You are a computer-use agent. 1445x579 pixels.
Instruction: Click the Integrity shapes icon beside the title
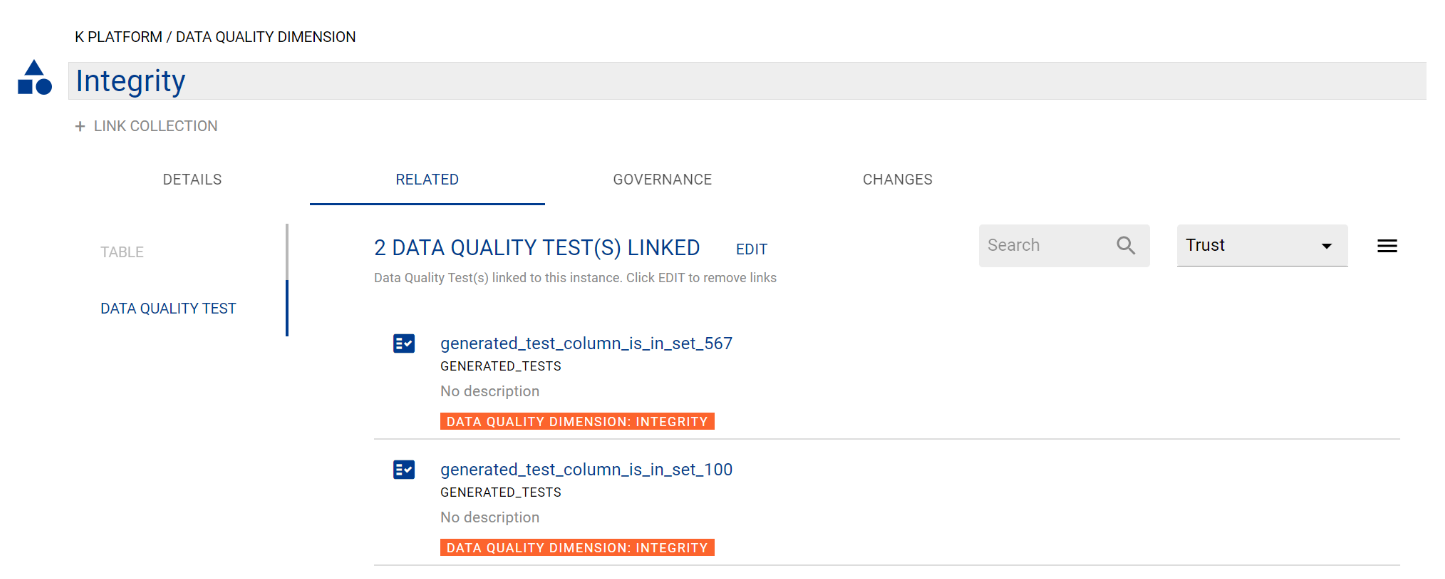[x=35, y=79]
